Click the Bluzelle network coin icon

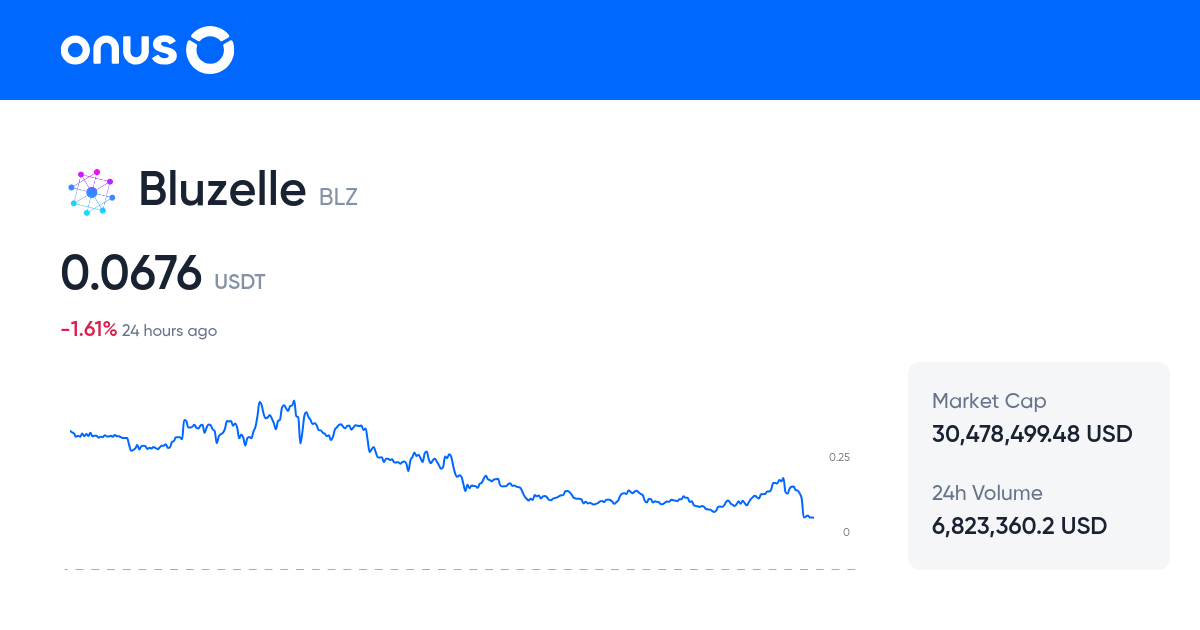coord(91,191)
